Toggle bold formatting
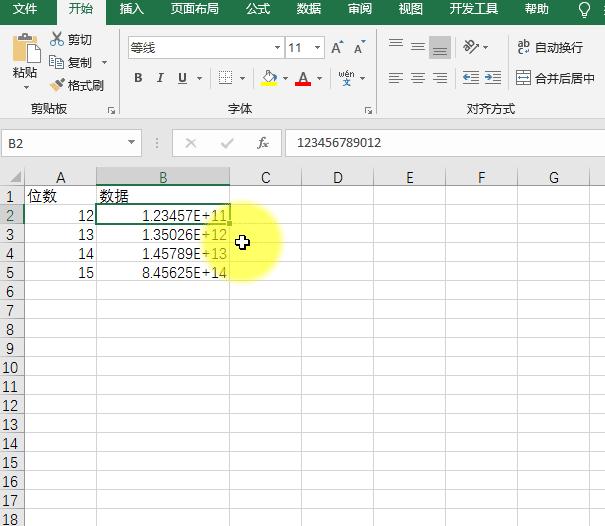Image resolution: width=605 pixels, height=526 pixels. click(138, 78)
